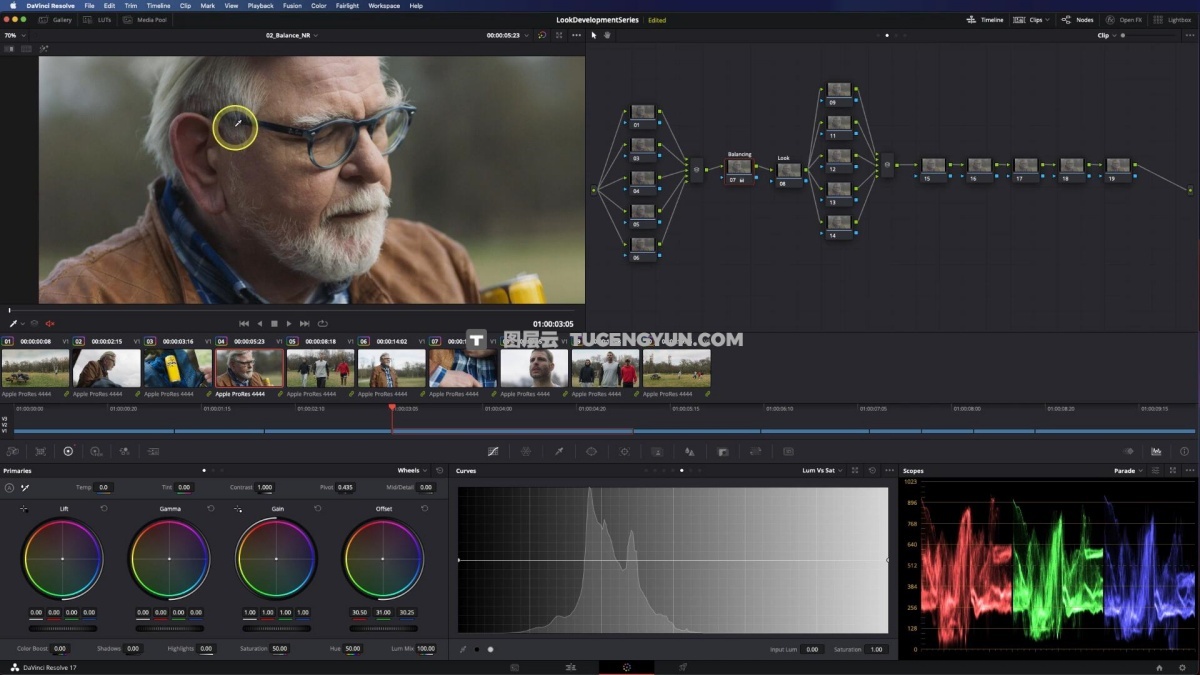The width and height of the screenshot is (1200, 675).
Task: Open viewer three-dot options menu
Action: (576, 35)
